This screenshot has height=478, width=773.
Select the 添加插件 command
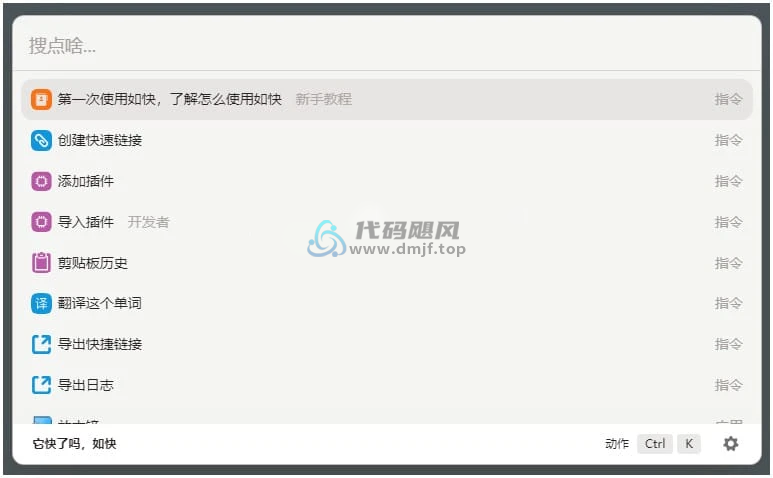(x=386, y=181)
